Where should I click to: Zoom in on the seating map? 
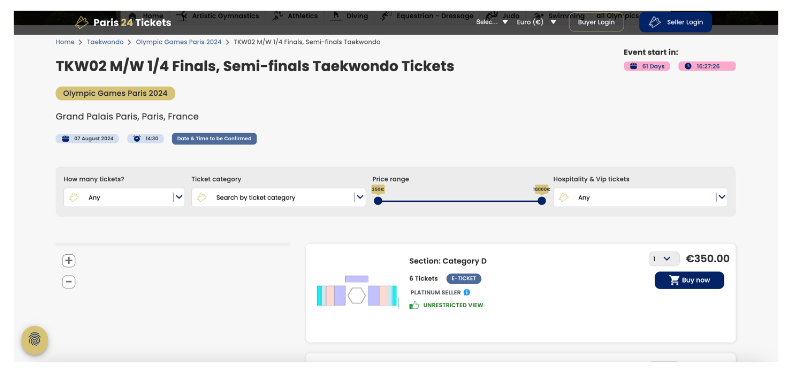point(69,261)
